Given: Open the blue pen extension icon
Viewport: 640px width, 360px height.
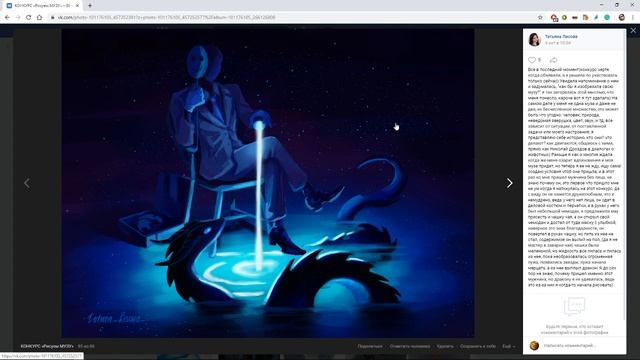Looking at the screenshot, I should (596, 18).
